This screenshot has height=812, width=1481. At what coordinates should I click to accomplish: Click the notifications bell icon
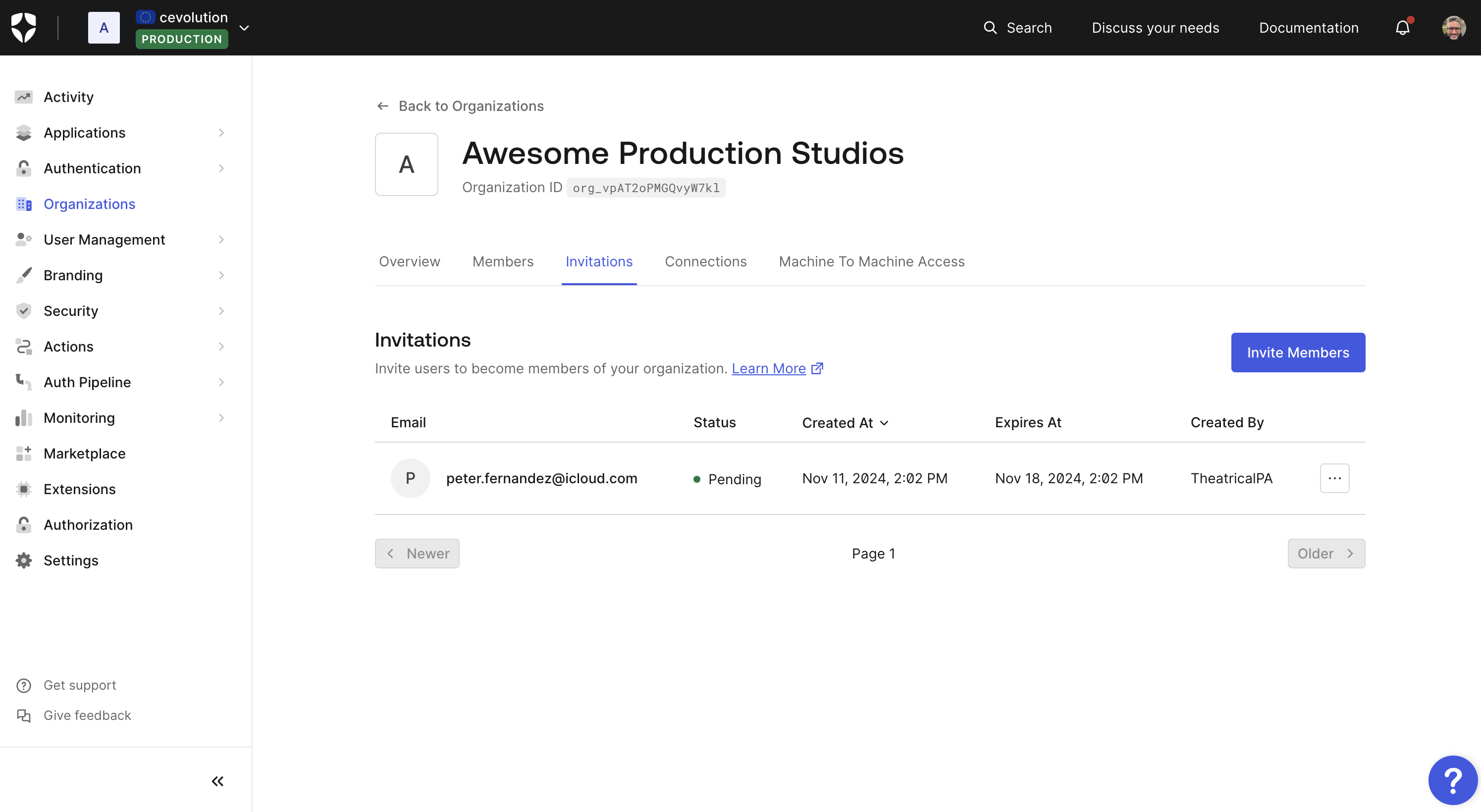point(1404,27)
